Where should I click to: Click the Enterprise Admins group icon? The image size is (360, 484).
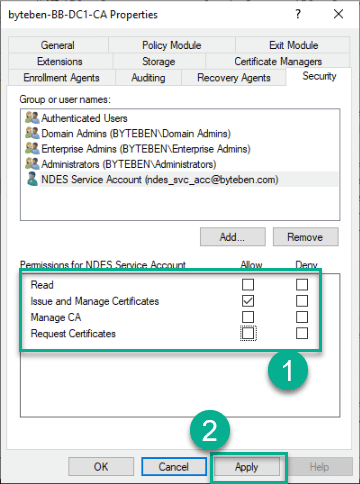(x=32, y=148)
